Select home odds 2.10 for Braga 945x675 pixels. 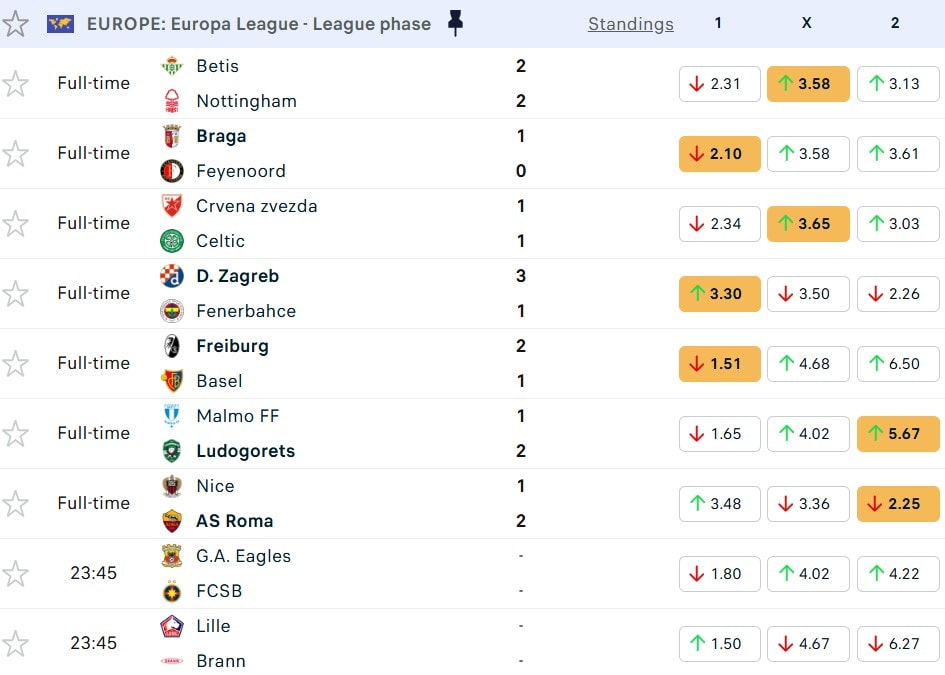[x=719, y=154]
